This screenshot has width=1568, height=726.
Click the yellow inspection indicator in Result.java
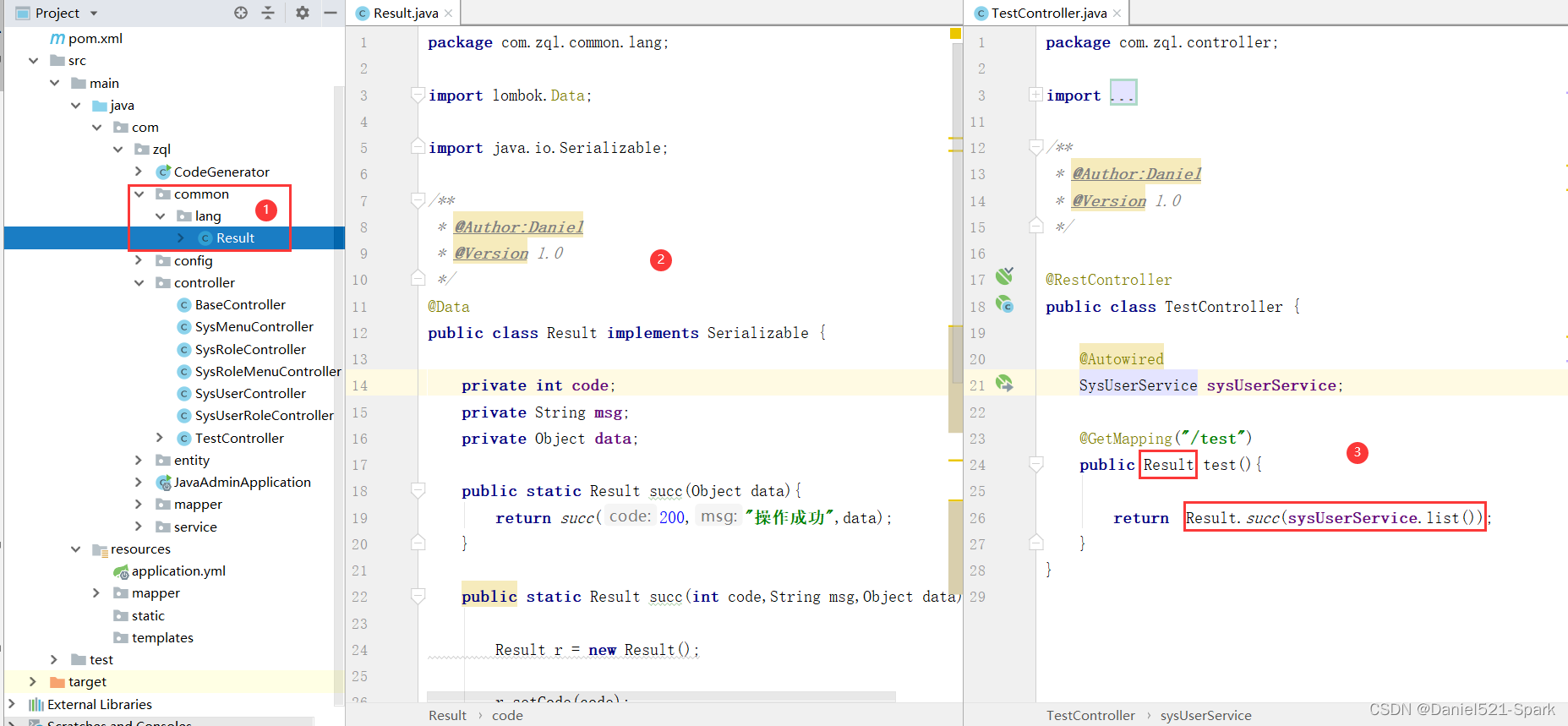coord(955,34)
